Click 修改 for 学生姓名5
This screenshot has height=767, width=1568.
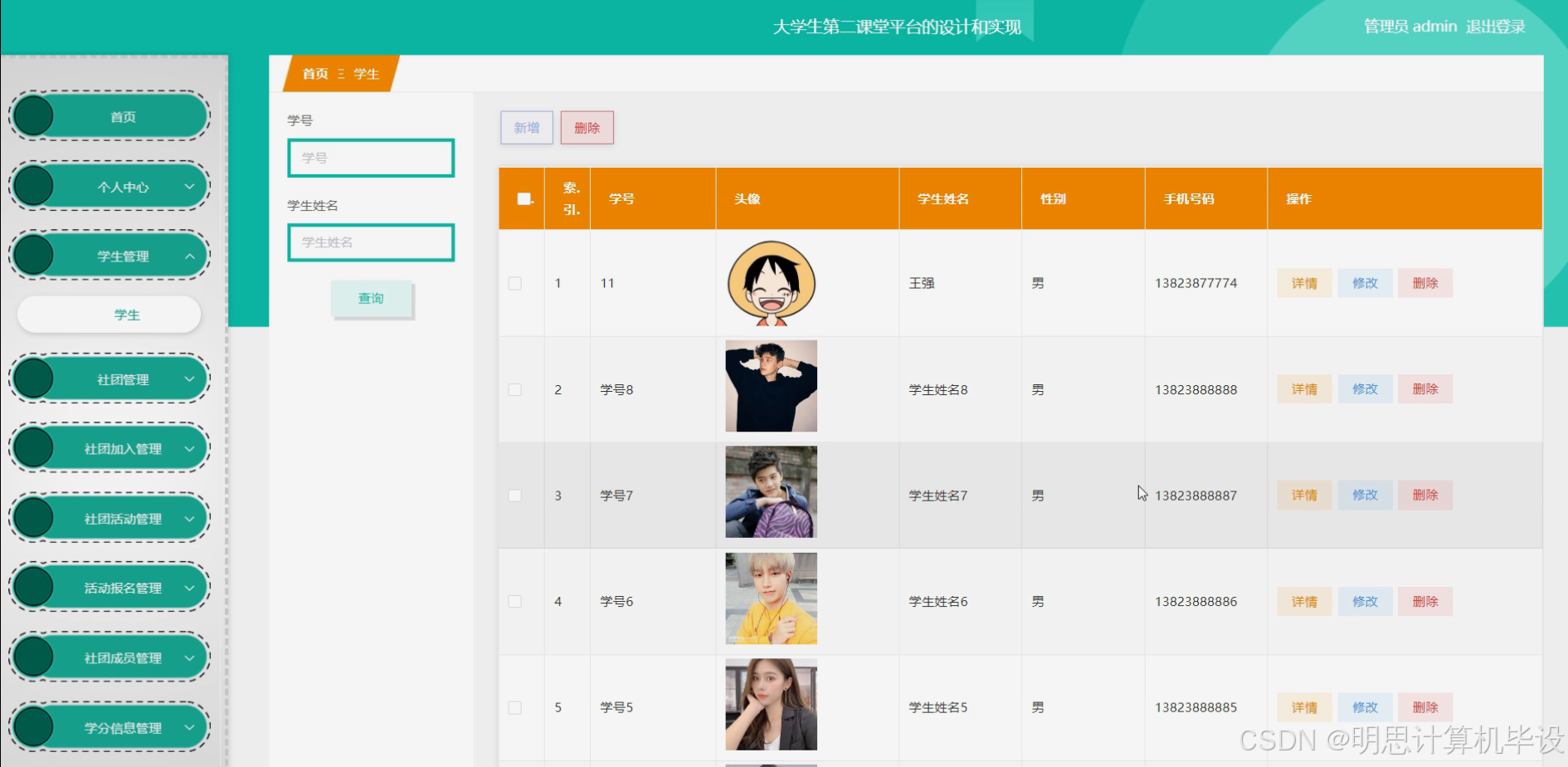pos(1365,707)
